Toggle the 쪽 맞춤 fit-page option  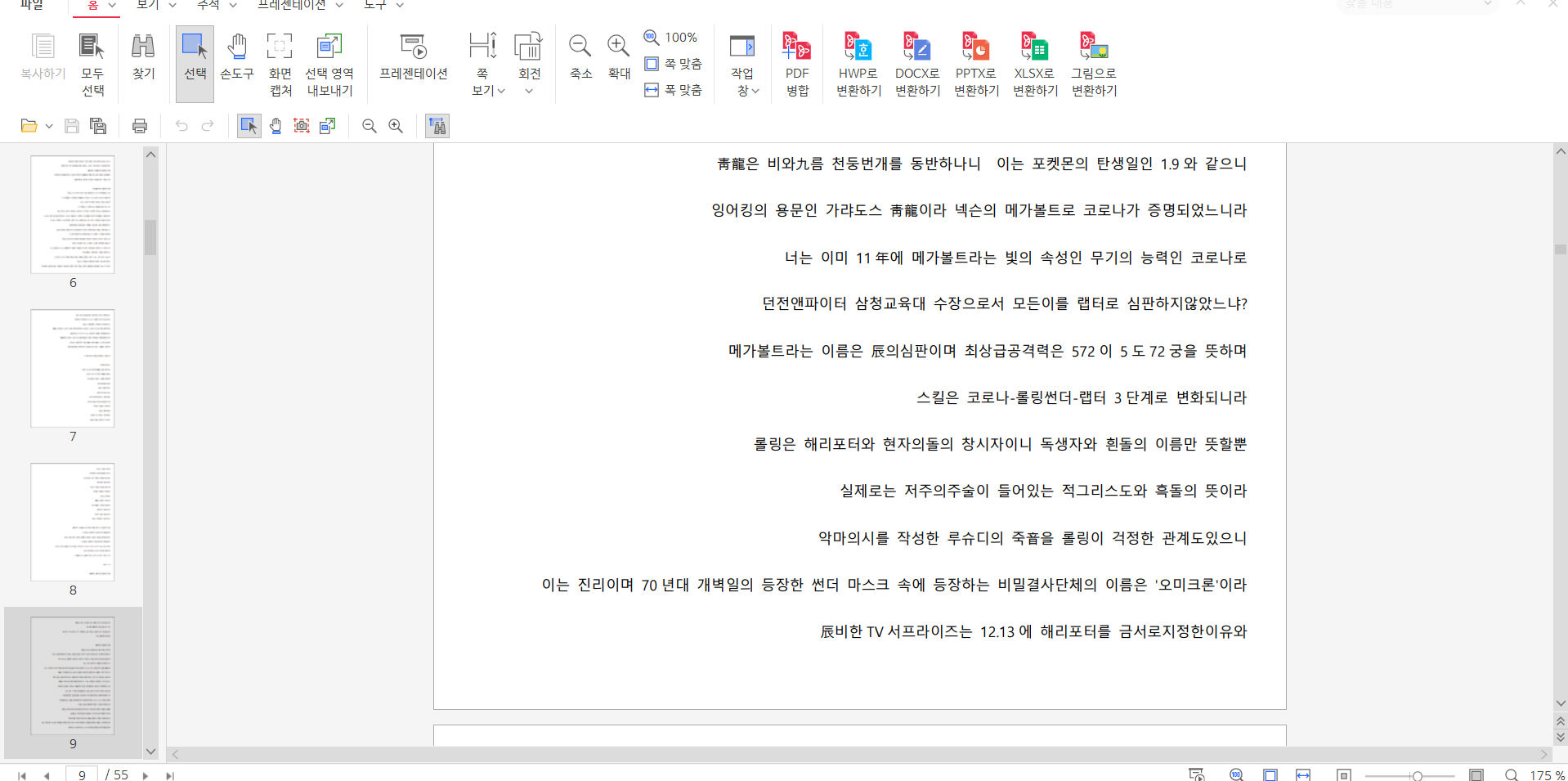point(674,64)
